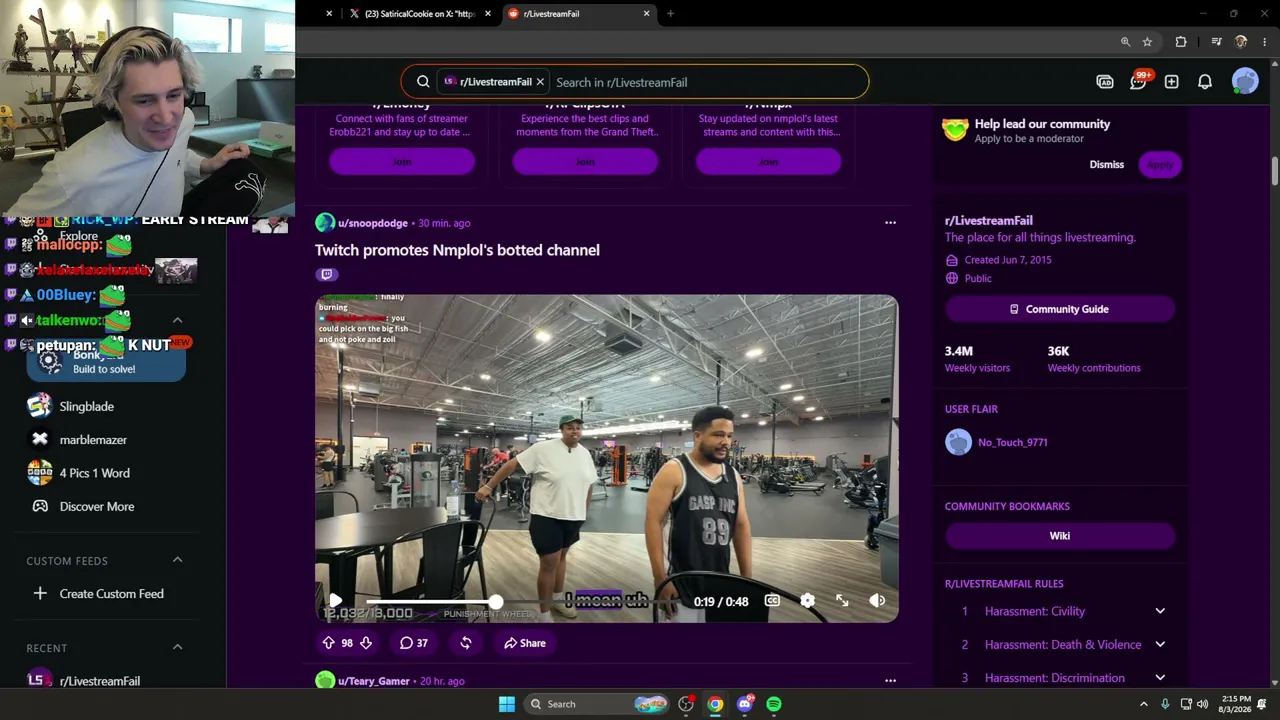1280x720 pixels.
Task: Open u/Teary_Gamer profile link
Action: click(x=374, y=681)
